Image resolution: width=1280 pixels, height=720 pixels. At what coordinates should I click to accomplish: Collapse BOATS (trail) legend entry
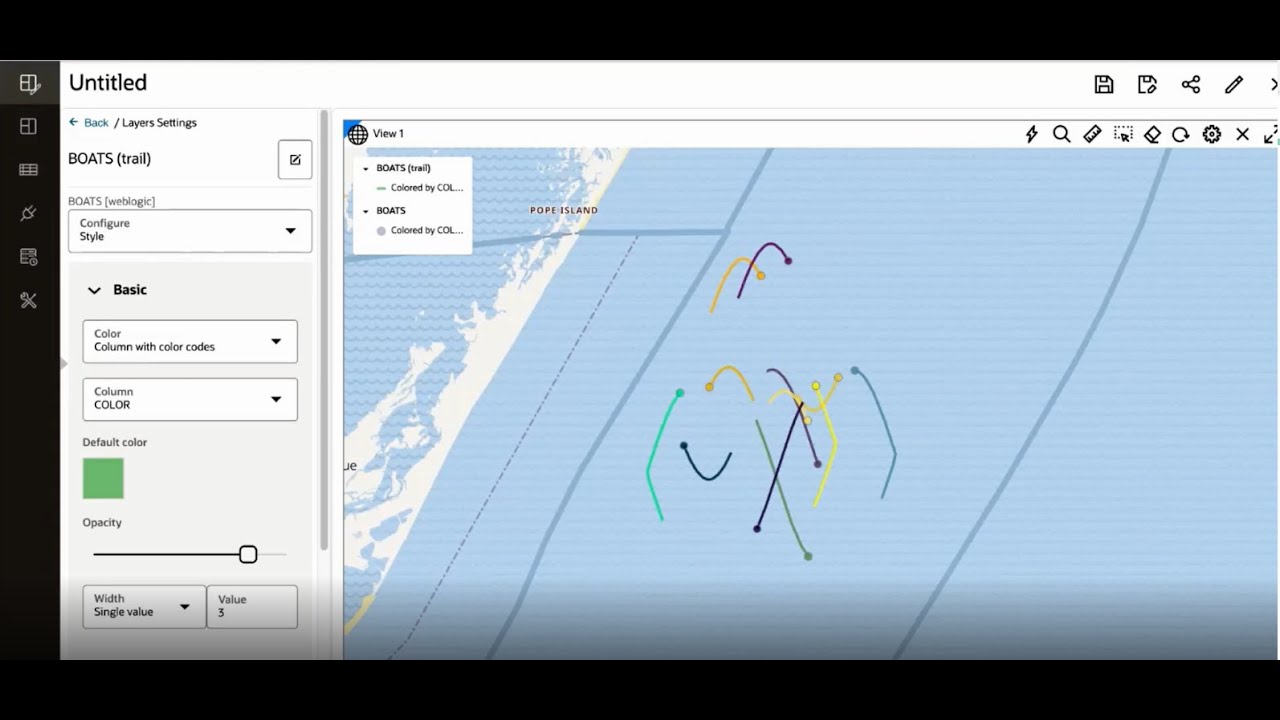tap(366, 169)
